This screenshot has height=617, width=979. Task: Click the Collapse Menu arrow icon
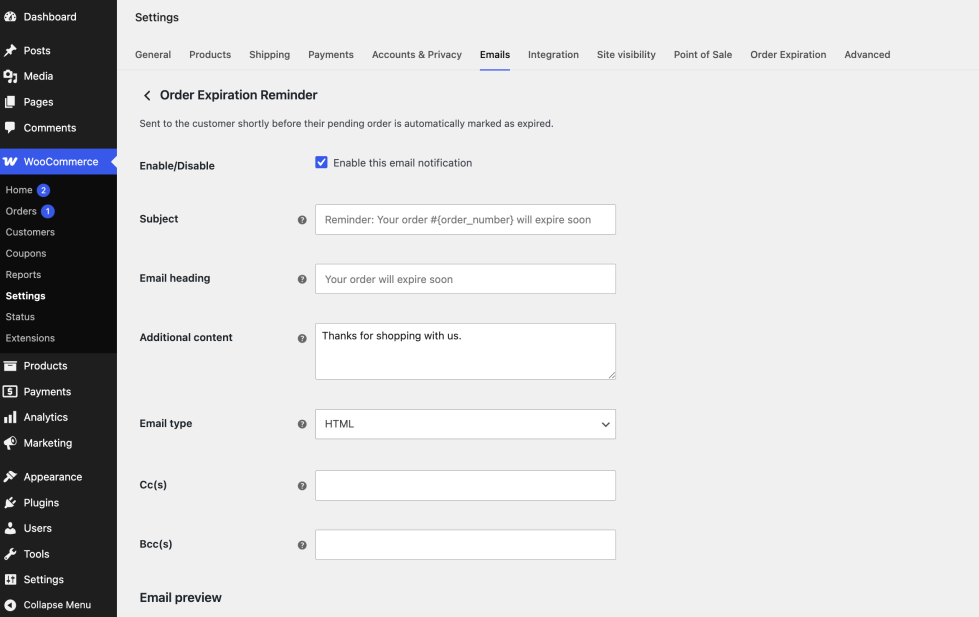[10, 605]
